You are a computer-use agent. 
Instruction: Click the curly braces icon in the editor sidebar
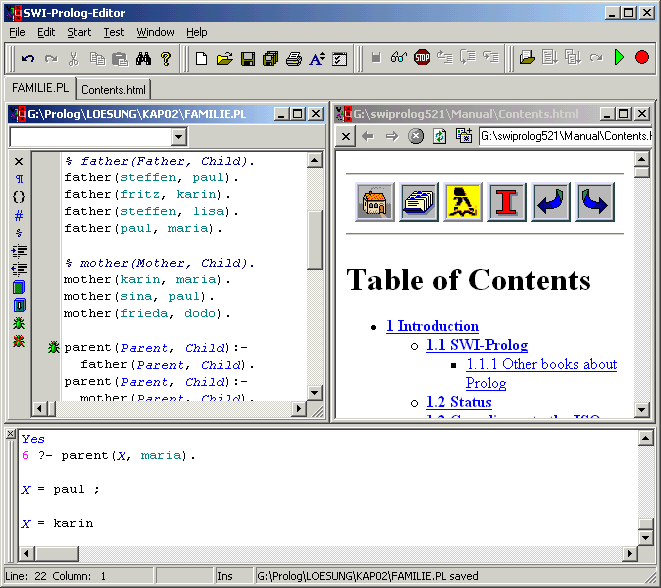(x=19, y=197)
